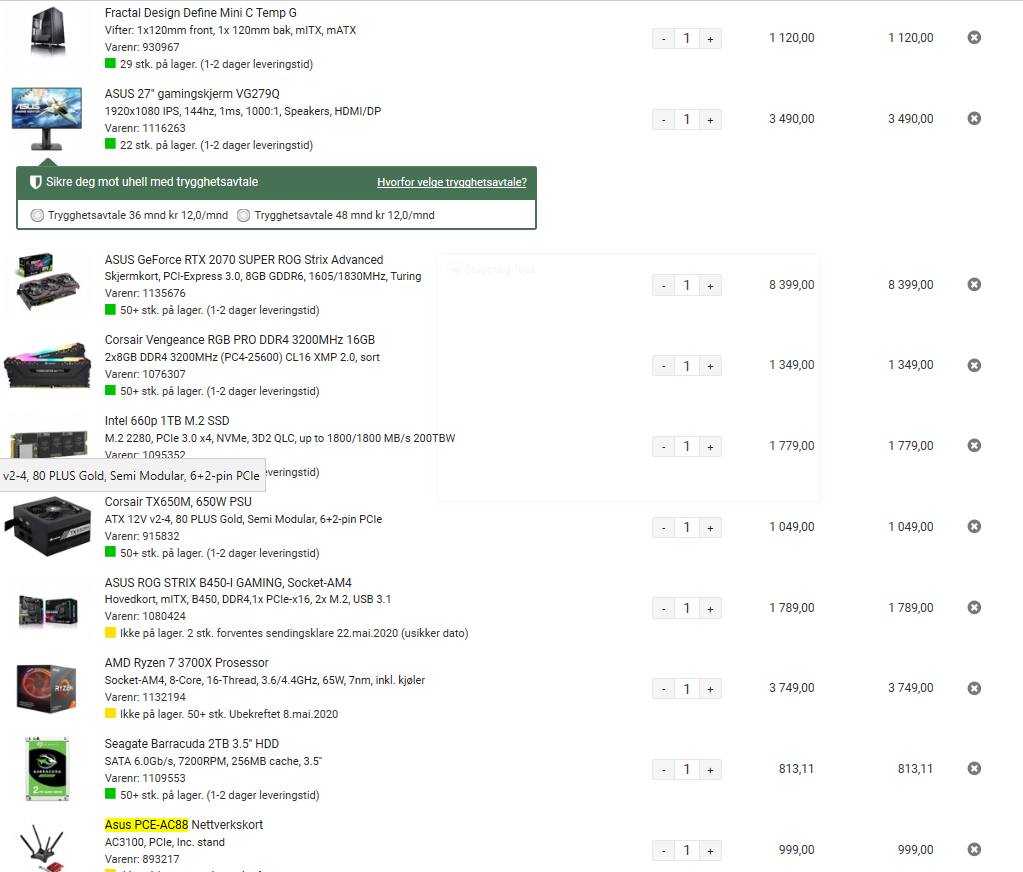Increase quantity of Seagate Barracuda HDD
Image resolution: width=1023 pixels, height=872 pixels.
click(710, 770)
